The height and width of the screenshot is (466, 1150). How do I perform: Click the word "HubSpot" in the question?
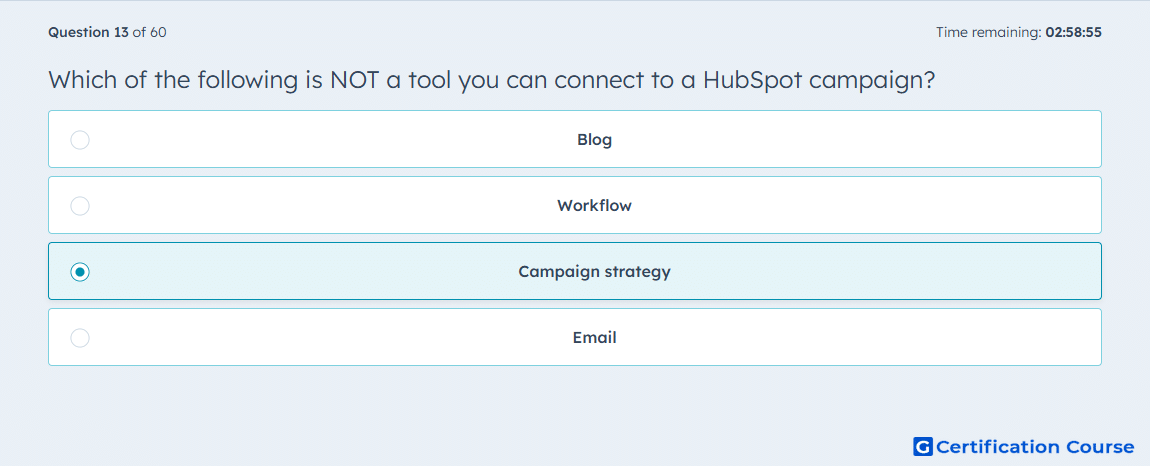(x=751, y=80)
